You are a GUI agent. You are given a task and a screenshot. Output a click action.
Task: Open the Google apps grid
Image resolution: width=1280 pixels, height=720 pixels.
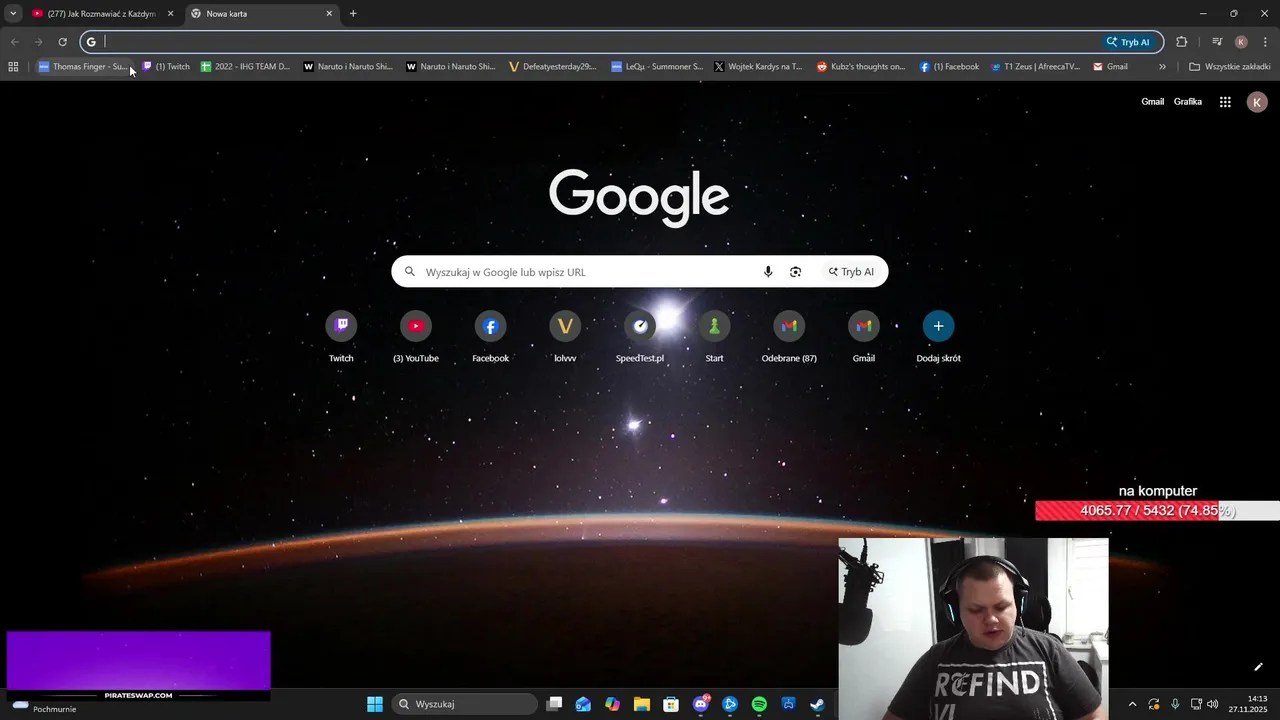coord(1225,102)
